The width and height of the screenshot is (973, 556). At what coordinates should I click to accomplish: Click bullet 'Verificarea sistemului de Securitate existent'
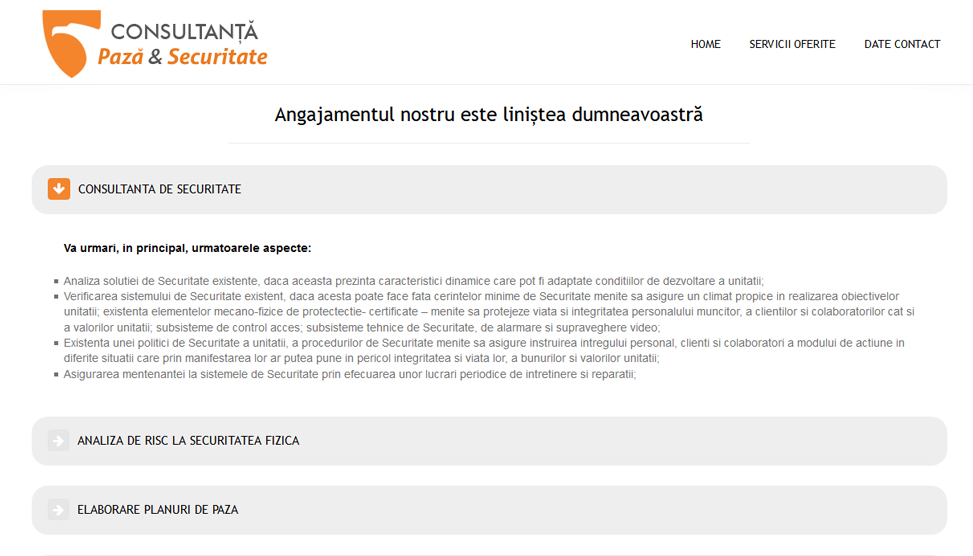[489, 312]
